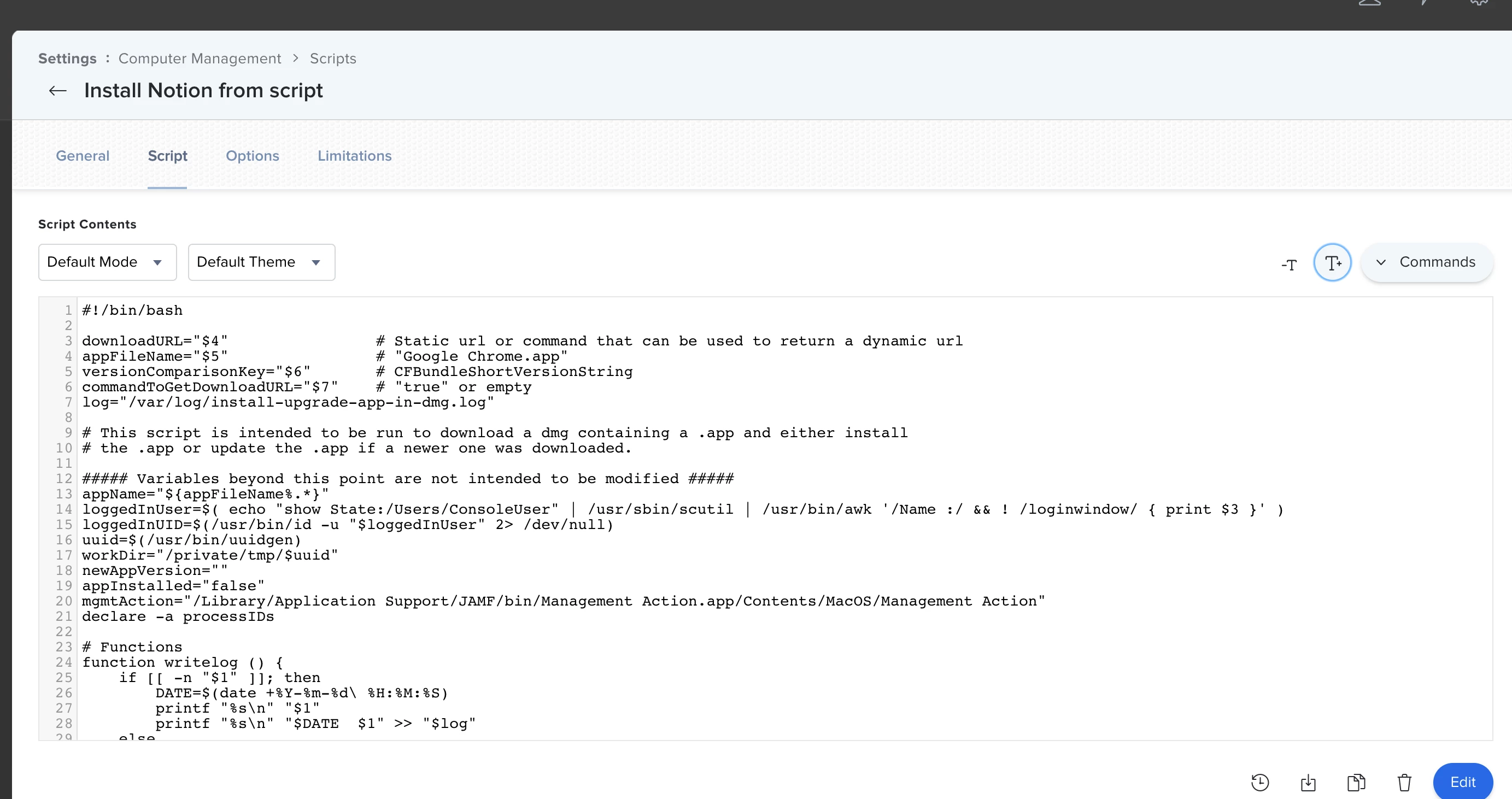The width and height of the screenshot is (1512, 799).
Task: Select the Script tab
Action: pos(167,155)
